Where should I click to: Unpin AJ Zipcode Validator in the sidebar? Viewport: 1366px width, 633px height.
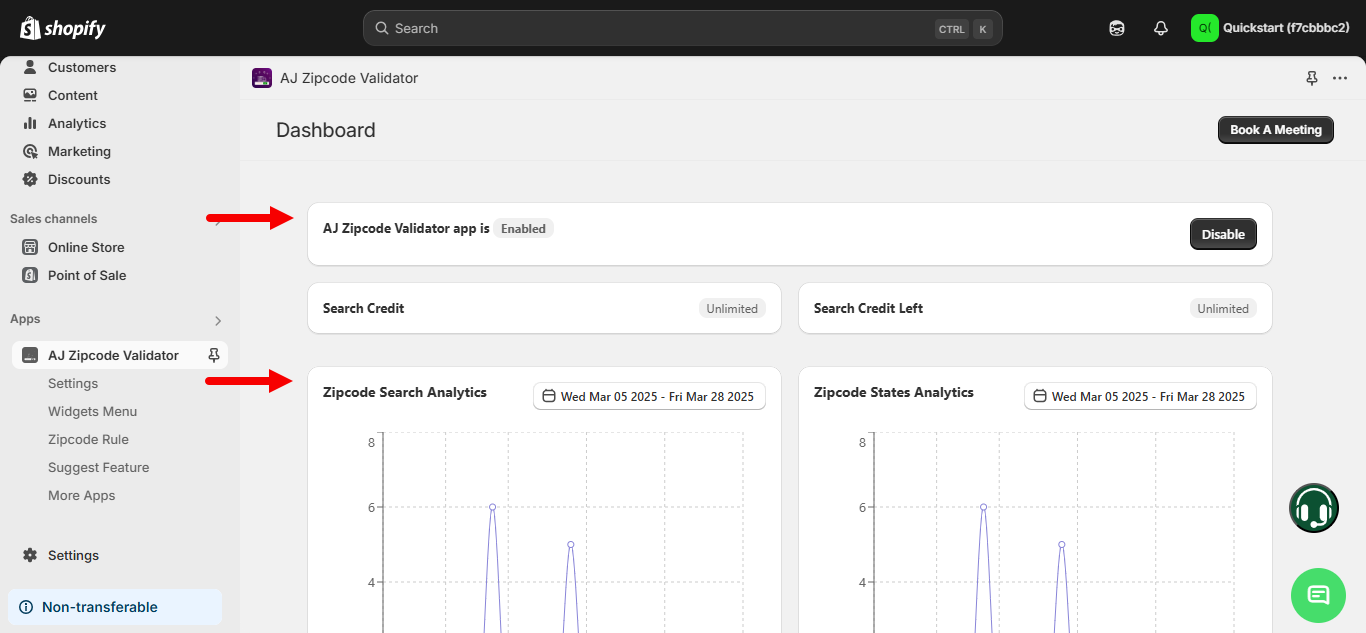(x=213, y=355)
